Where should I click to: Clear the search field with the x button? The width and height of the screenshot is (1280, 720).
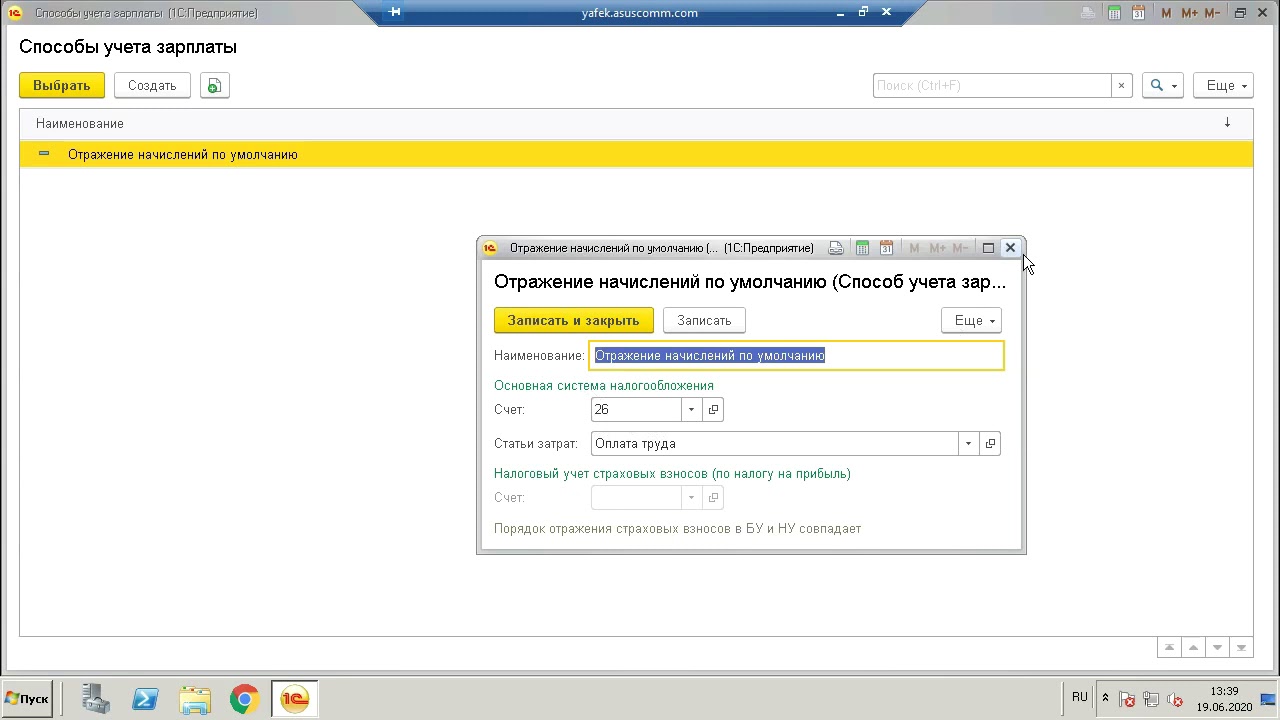point(1121,86)
